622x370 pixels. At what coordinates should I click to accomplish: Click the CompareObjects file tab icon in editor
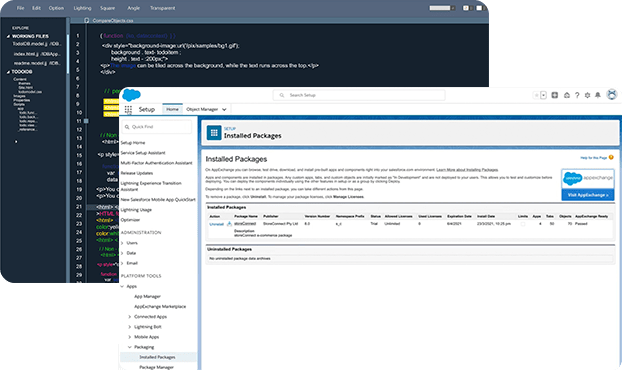tap(86, 20)
